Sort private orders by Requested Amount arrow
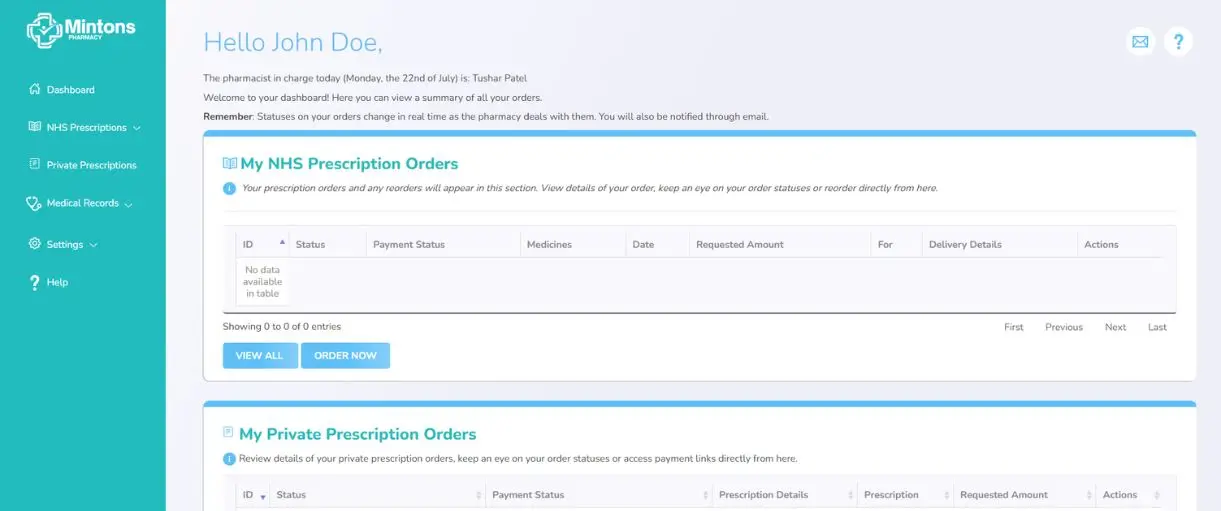This screenshot has height=511, width=1221. pos(1088,496)
